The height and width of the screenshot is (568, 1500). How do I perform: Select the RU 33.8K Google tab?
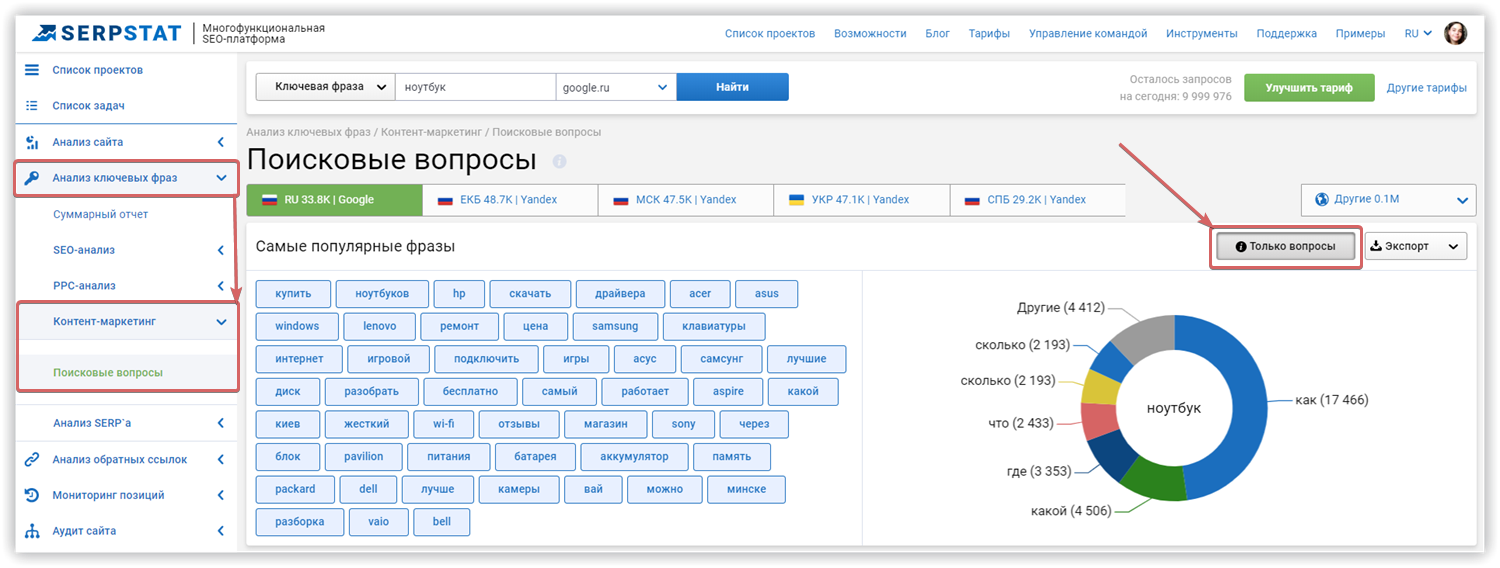pos(334,199)
